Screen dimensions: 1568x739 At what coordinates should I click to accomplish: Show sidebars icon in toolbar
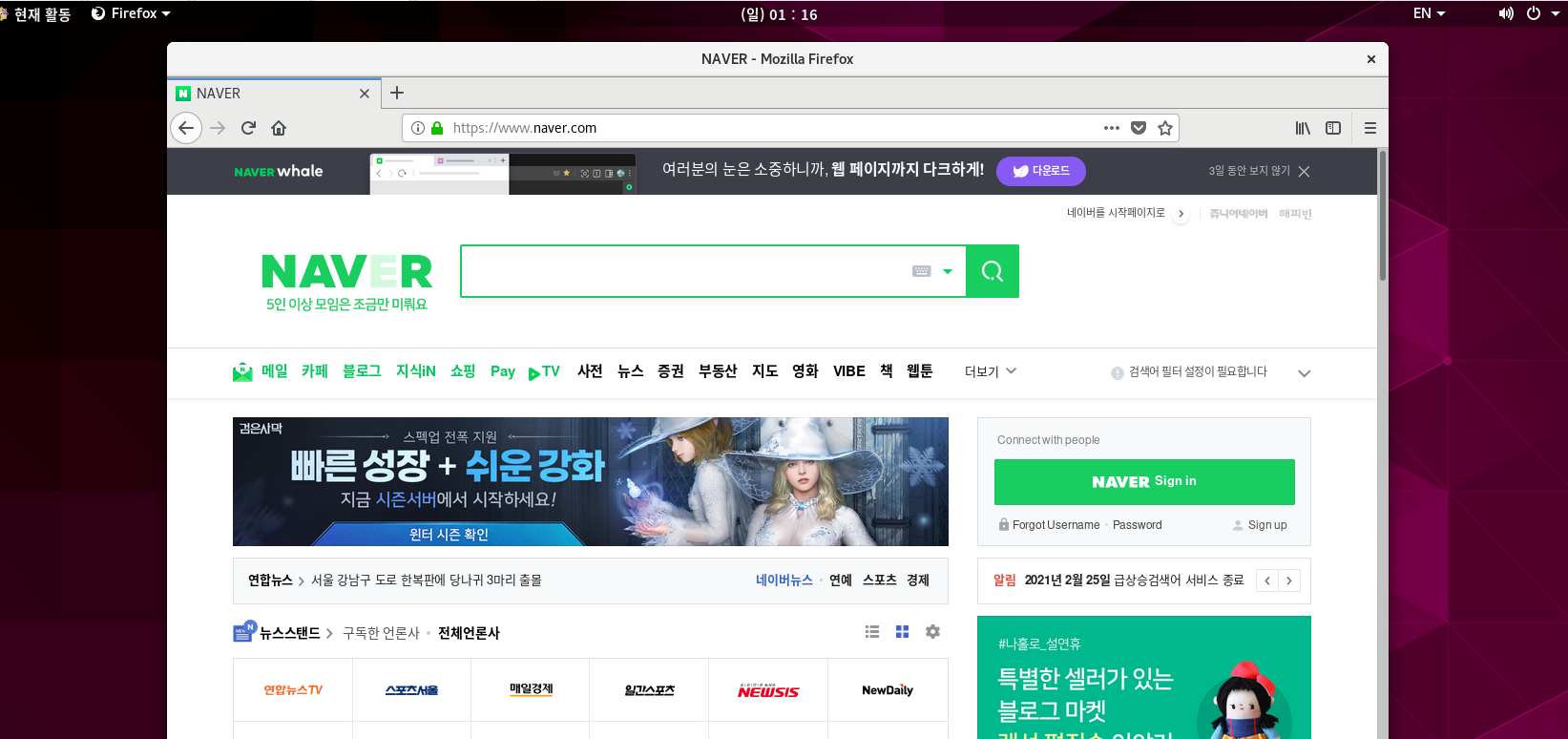click(1333, 128)
